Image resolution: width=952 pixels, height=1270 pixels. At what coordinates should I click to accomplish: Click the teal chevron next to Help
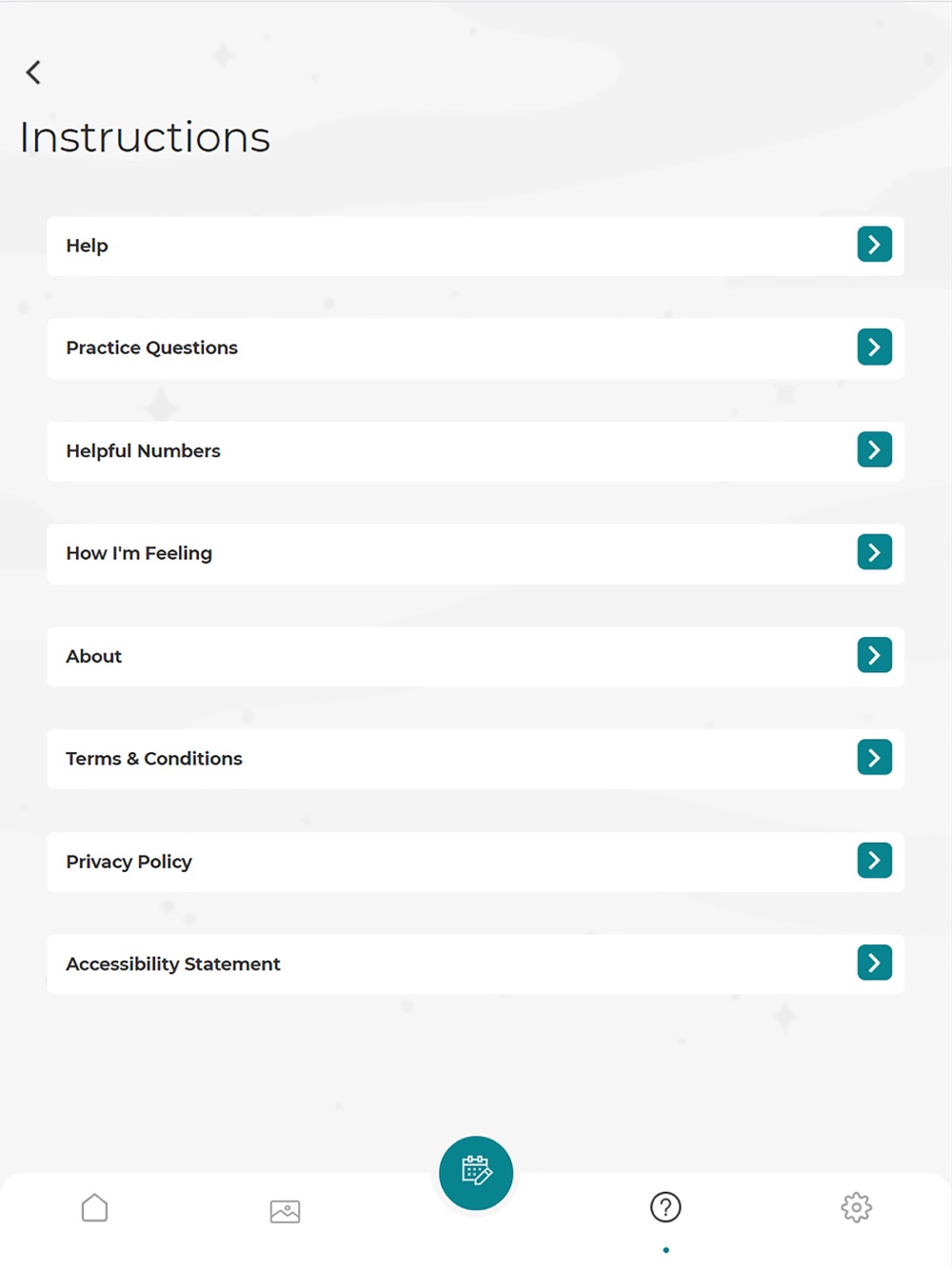[875, 245]
